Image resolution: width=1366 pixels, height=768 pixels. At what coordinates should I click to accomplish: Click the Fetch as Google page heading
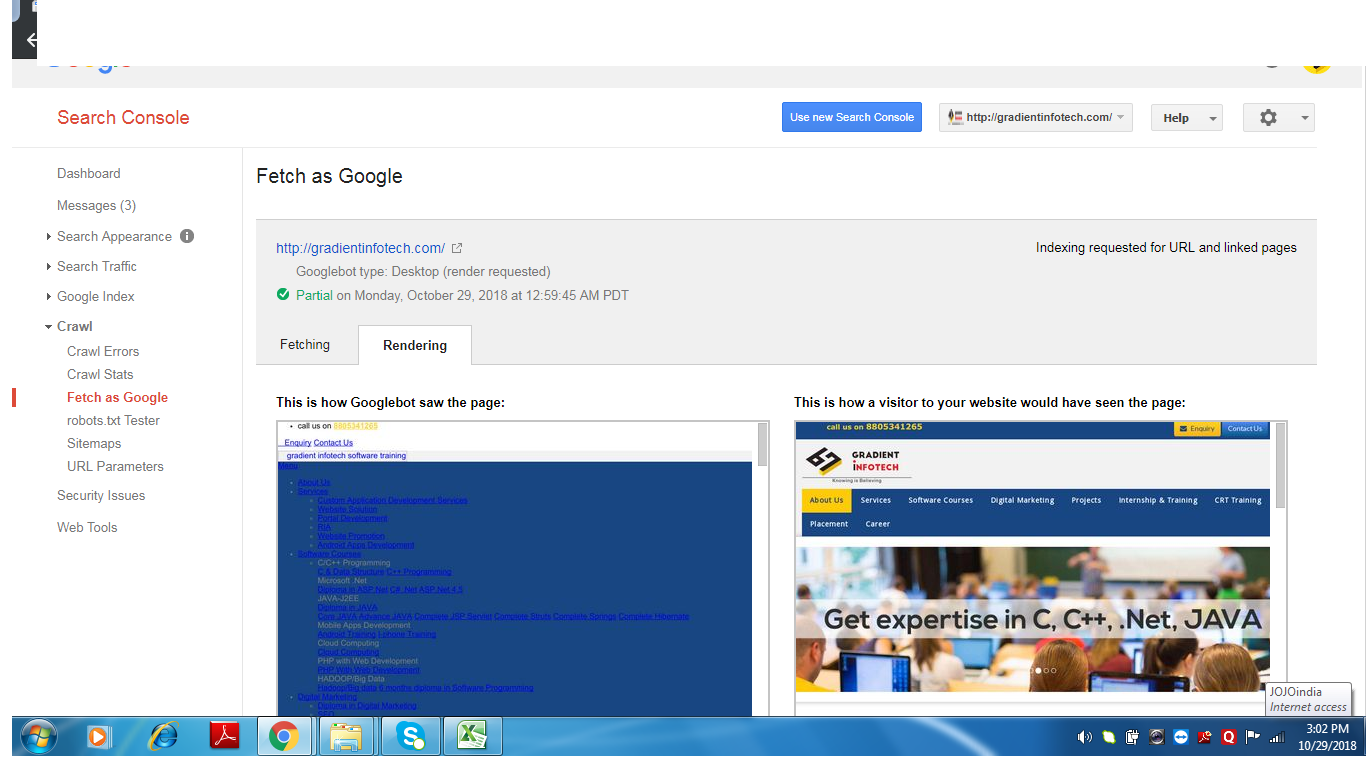tap(329, 176)
